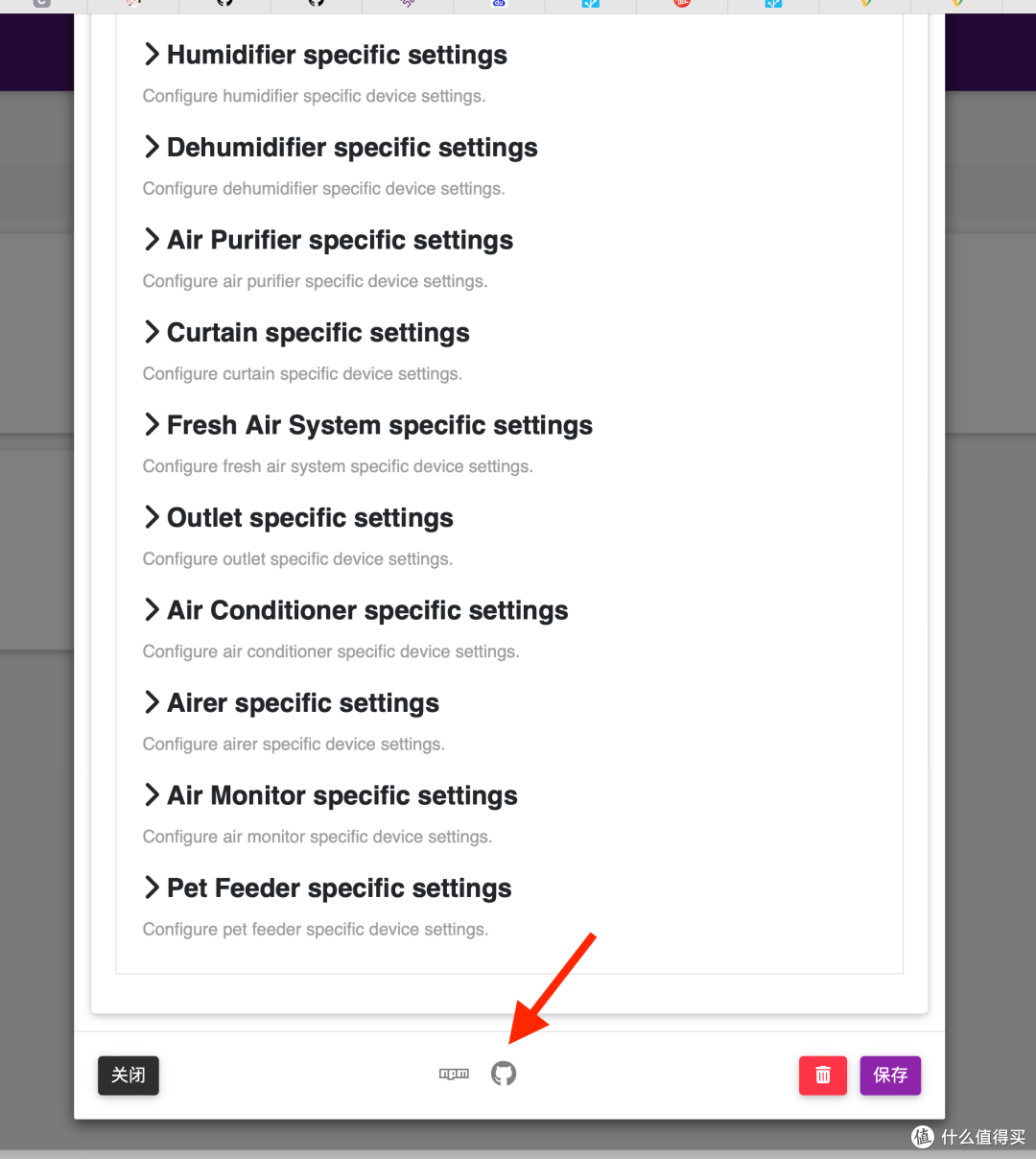Click the fresh air system description text

(x=338, y=466)
